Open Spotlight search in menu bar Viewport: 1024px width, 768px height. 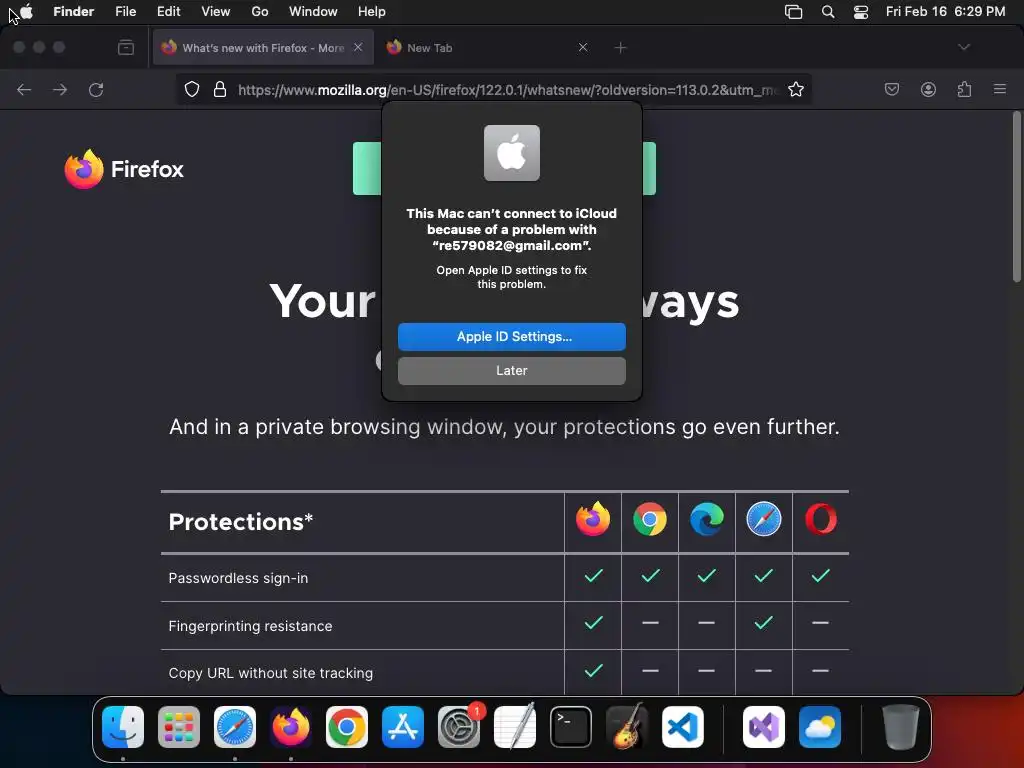(828, 12)
